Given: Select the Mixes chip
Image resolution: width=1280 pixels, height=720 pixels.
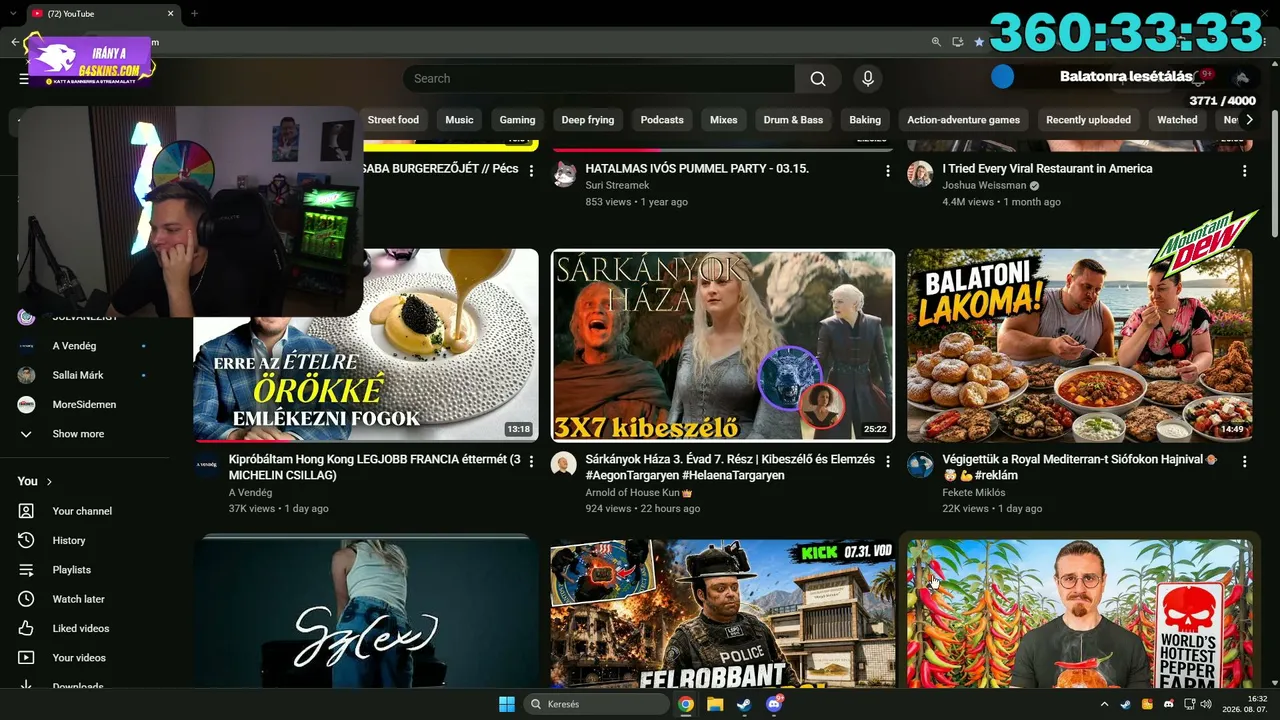Looking at the screenshot, I should pyautogui.click(x=723, y=120).
